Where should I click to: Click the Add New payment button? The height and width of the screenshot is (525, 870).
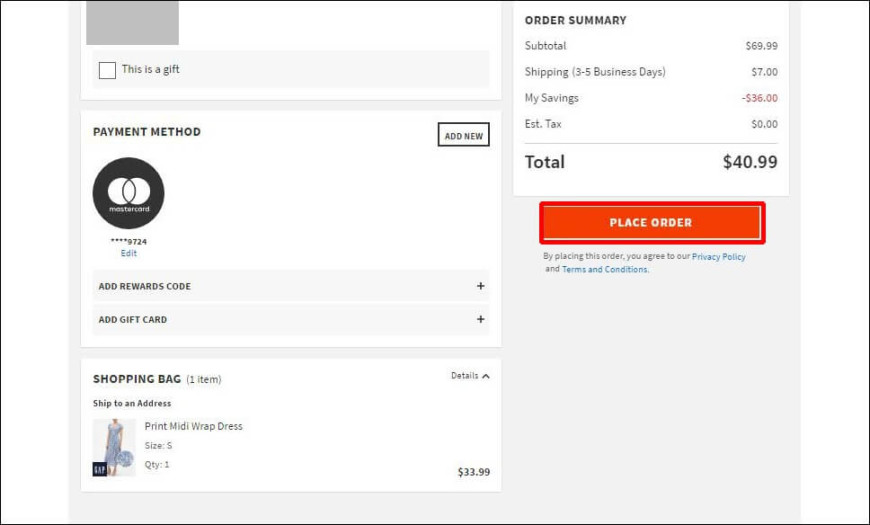(463, 135)
